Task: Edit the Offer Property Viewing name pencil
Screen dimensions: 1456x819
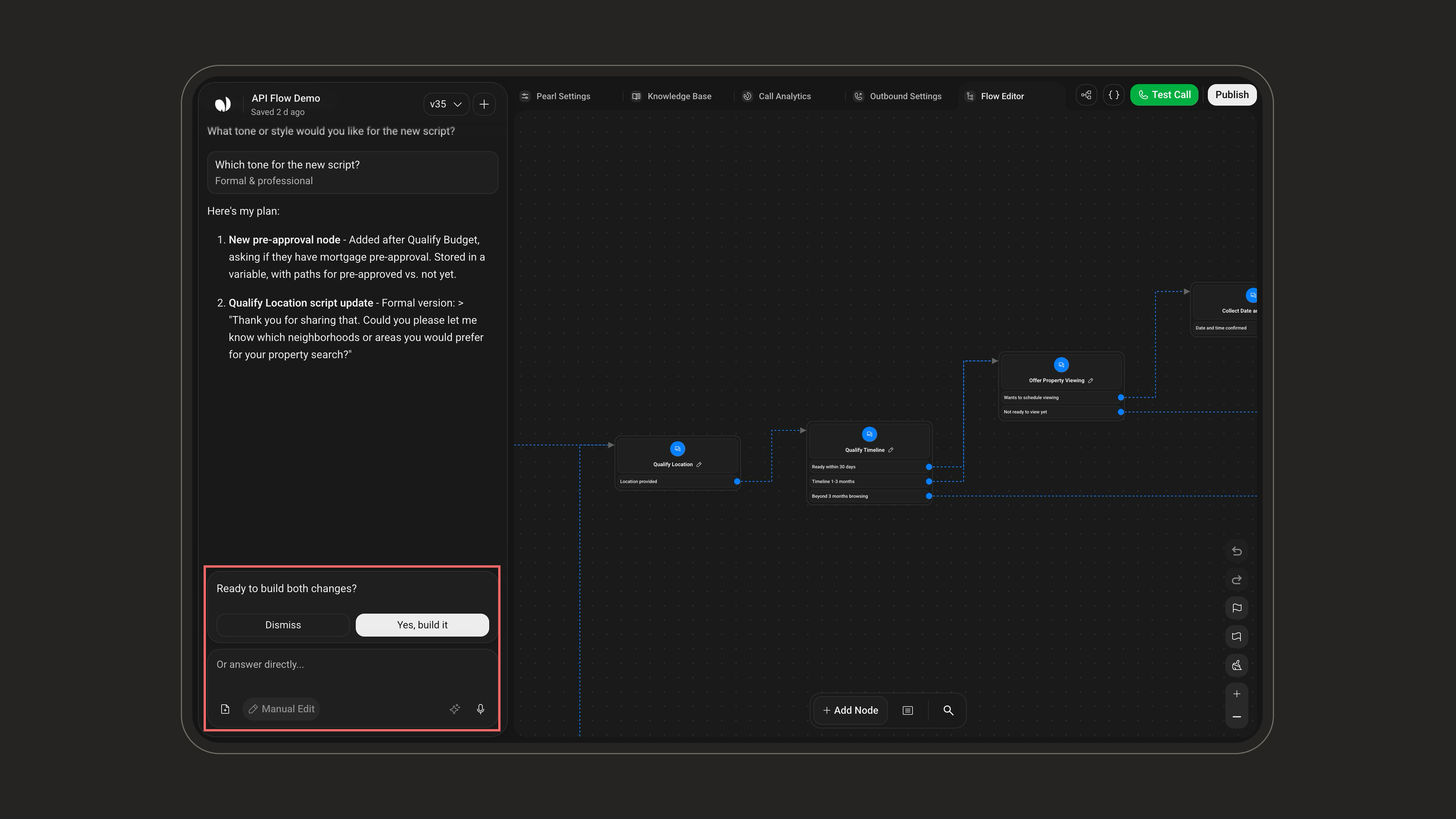Action: [x=1090, y=380]
